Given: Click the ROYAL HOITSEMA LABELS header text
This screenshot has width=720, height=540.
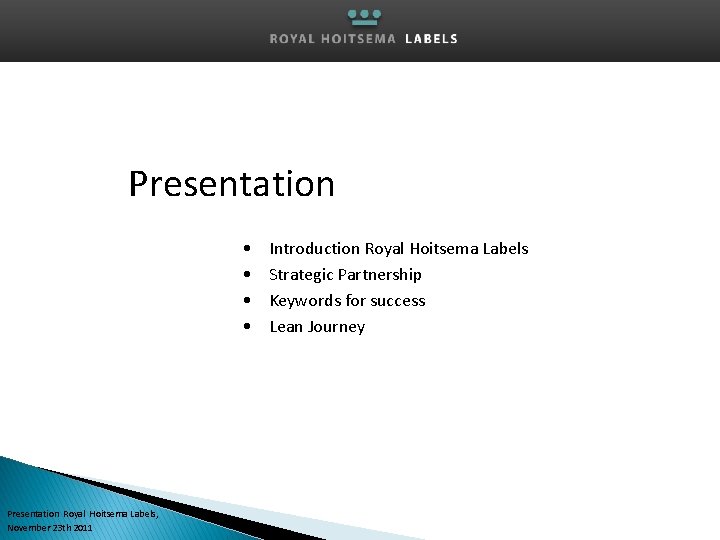Looking at the screenshot, I should pos(364,39).
